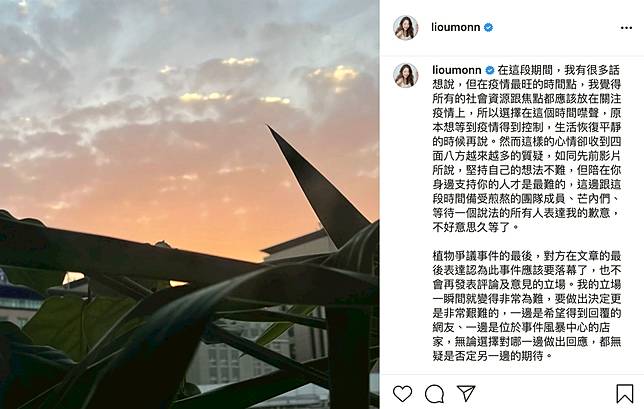Open the profile picture in the post header
Image resolution: width=644 pixels, height=409 pixels.
point(406,28)
